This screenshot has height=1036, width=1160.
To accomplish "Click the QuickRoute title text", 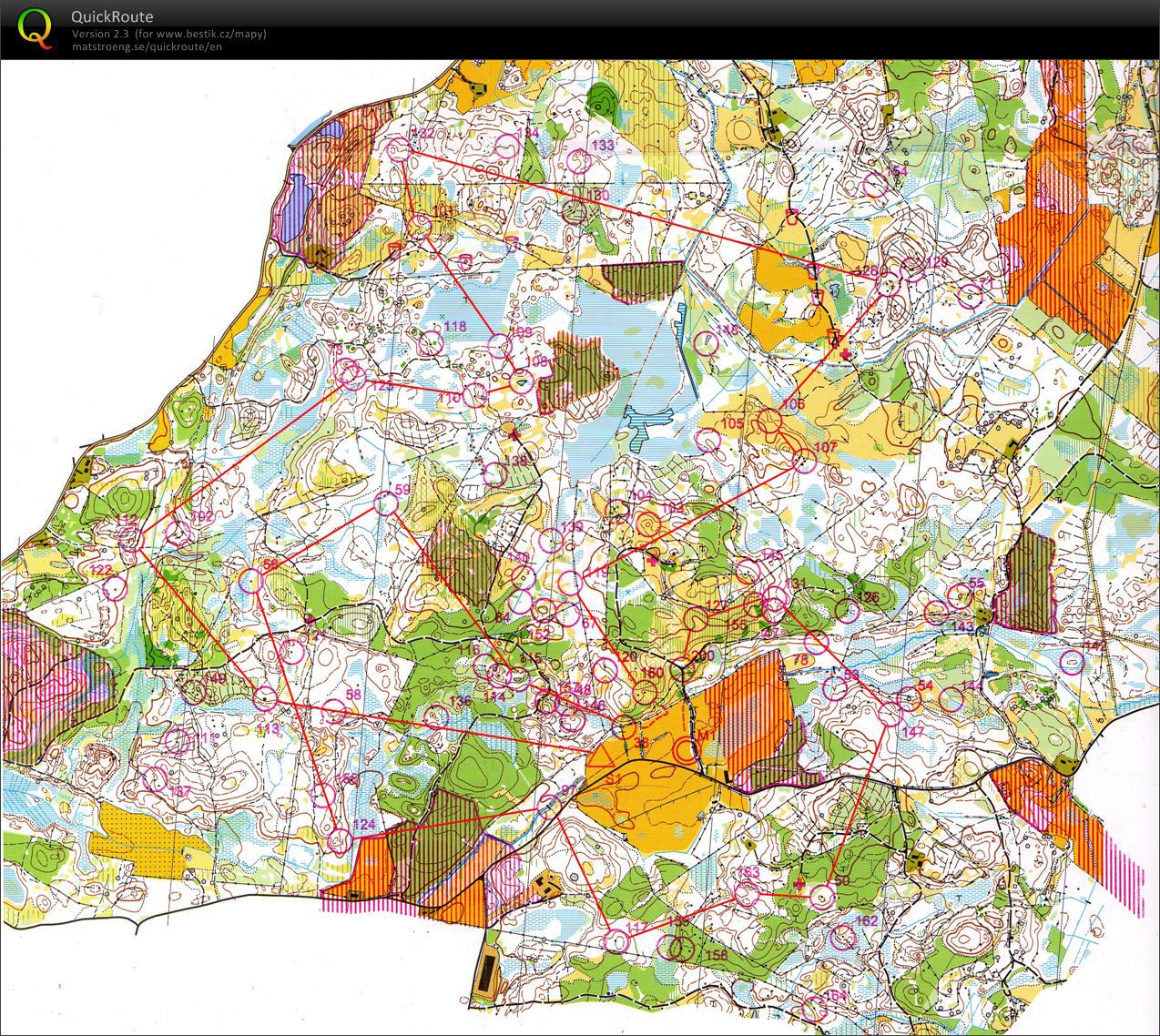I will 112,16.
